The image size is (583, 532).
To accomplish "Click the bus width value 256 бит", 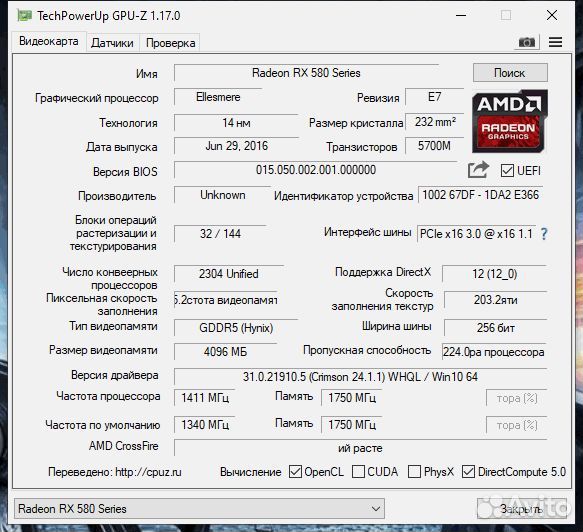I will coord(496,328).
